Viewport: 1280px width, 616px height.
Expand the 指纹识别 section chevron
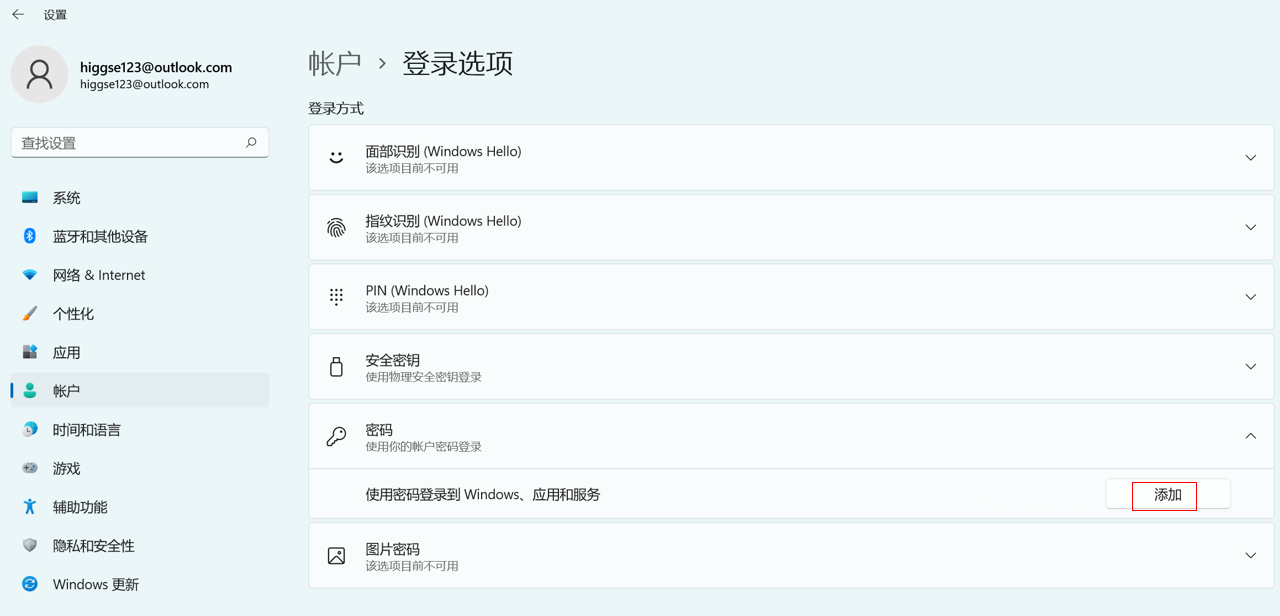1250,228
